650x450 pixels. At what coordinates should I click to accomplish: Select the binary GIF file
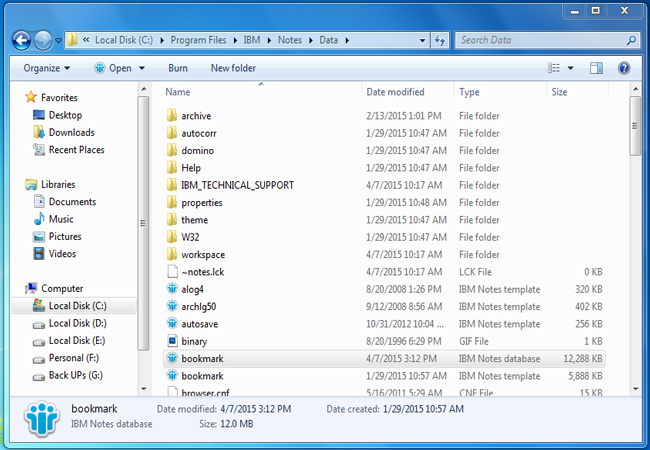(195, 341)
